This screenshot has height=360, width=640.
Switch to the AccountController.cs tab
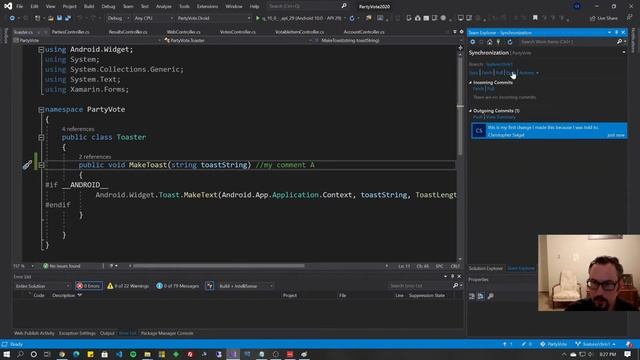tap(364, 32)
